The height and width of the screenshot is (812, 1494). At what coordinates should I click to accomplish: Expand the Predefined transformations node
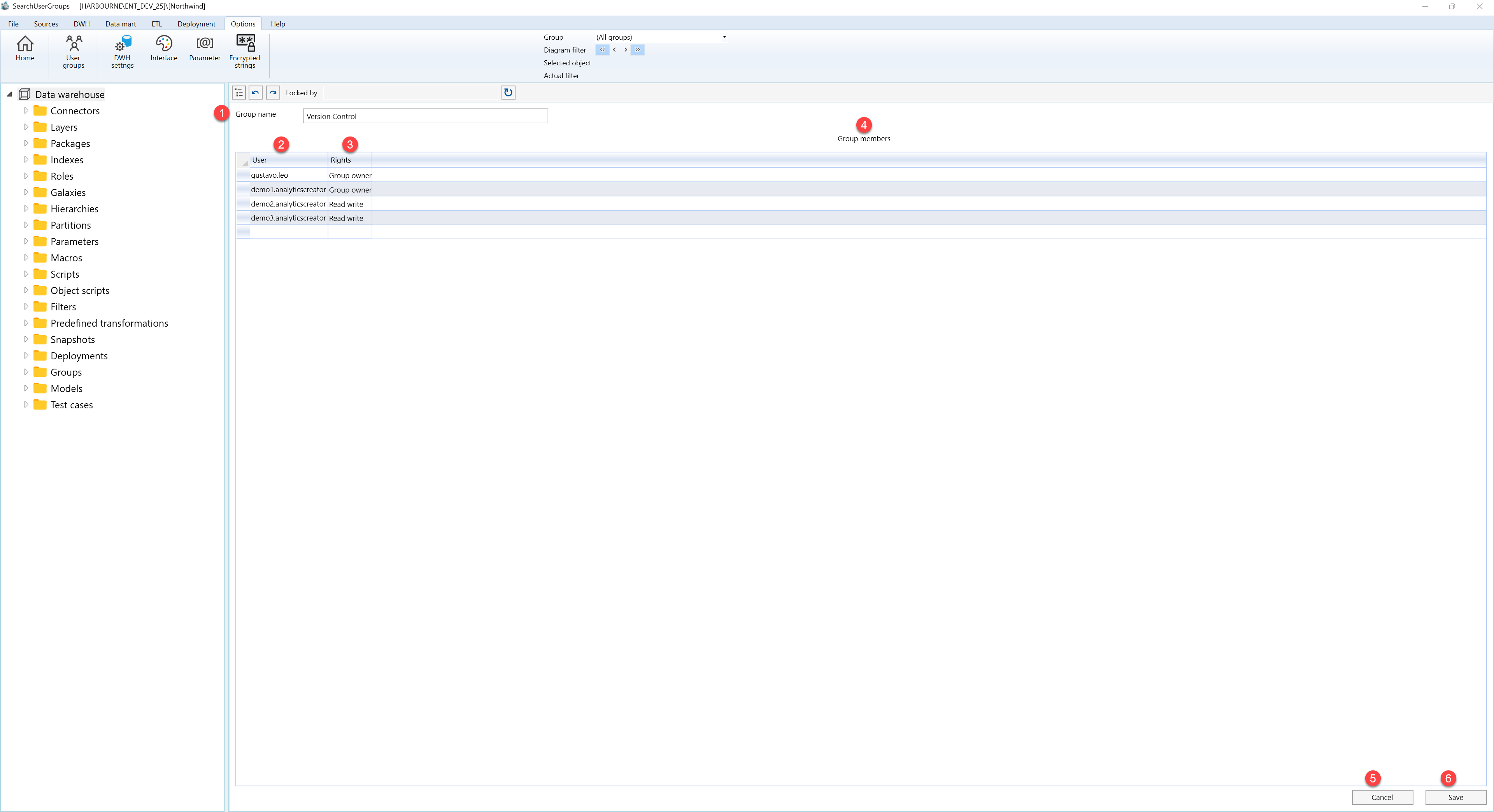(26, 323)
